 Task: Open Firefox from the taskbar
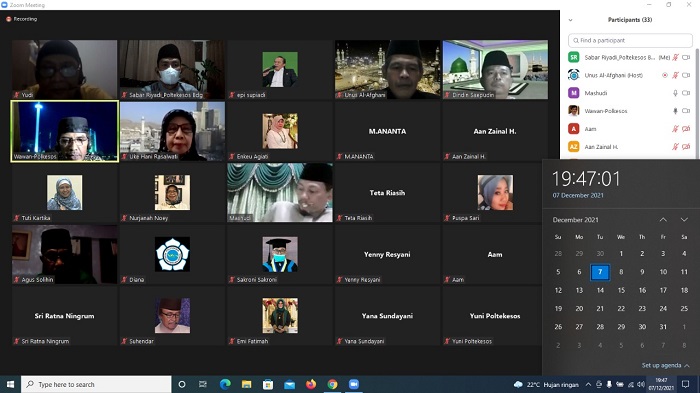tap(311, 384)
